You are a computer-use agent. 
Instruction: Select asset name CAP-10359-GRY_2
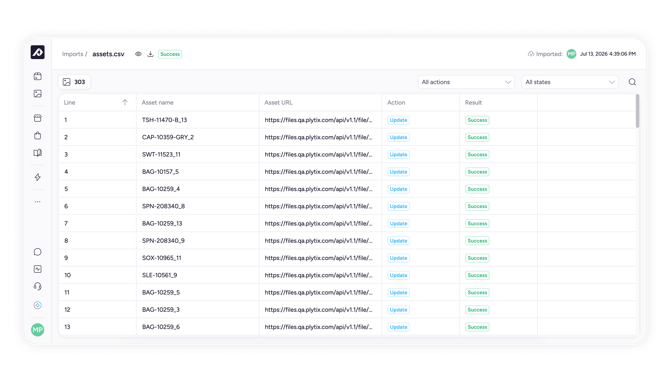[x=168, y=137]
